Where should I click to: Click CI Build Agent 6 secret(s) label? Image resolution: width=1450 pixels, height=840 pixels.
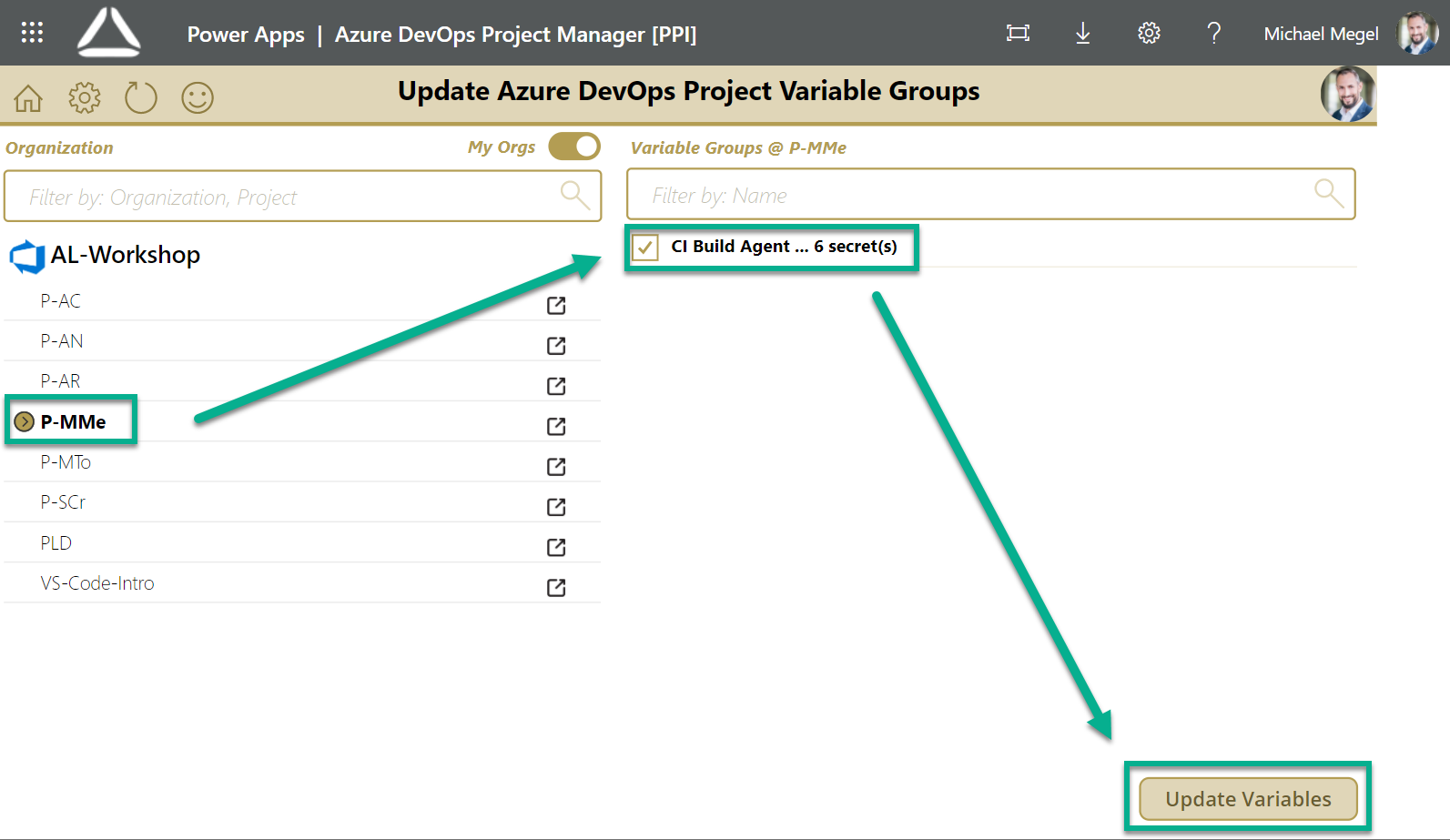tap(784, 247)
